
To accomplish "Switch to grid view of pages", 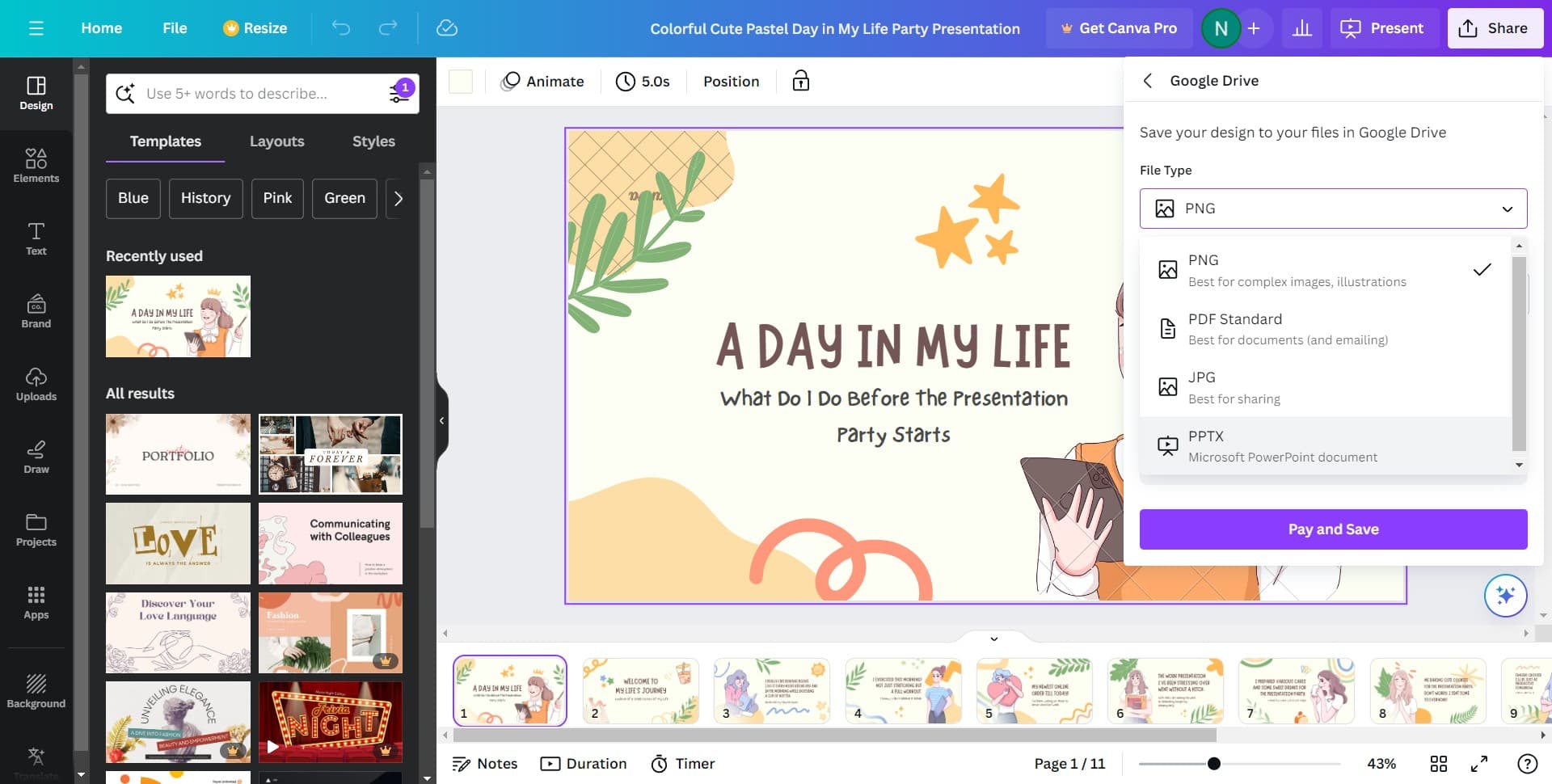I will [1439, 764].
